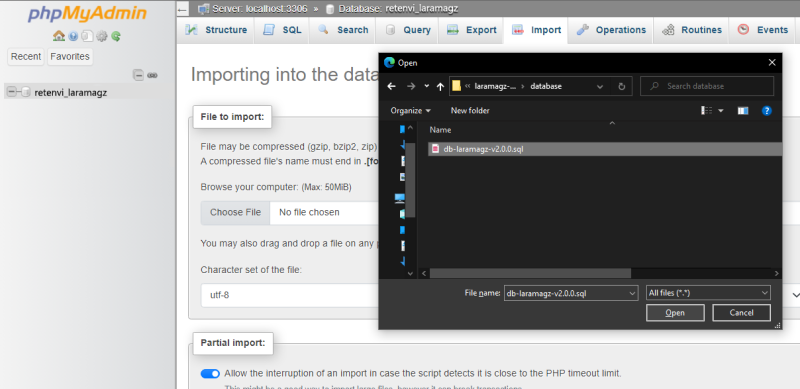The image size is (800, 389).
Task: Open file dialog help icon
Action: (x=766, y=111)
